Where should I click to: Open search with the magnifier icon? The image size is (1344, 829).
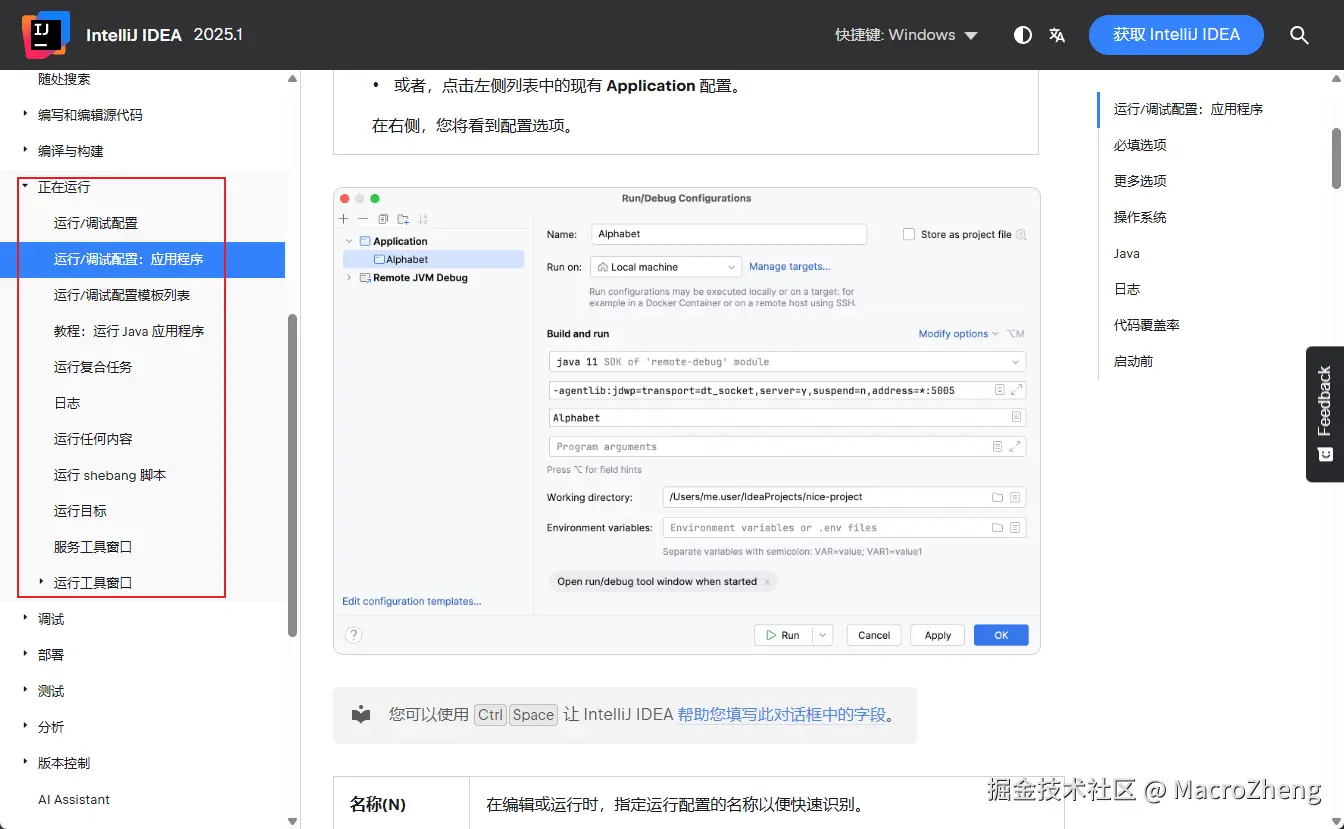[1299, 35]
